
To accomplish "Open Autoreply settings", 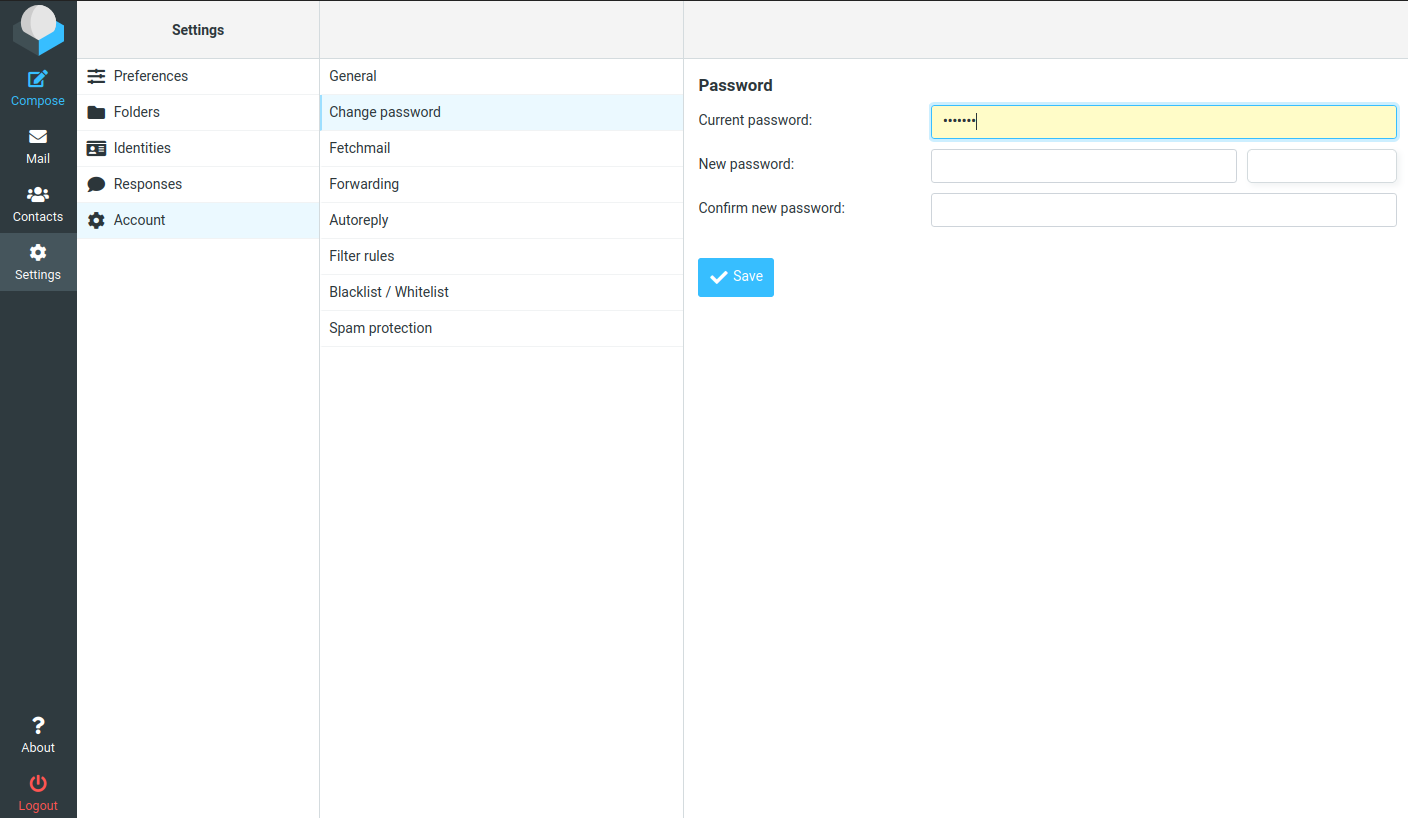I will click(359, 220).
